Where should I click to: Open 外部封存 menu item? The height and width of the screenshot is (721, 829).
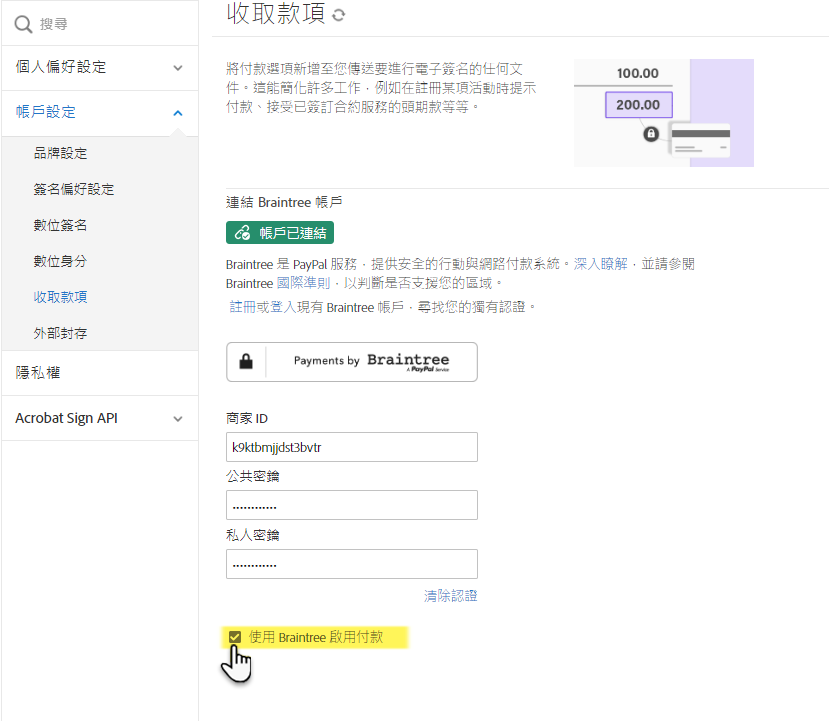(60, 333)
